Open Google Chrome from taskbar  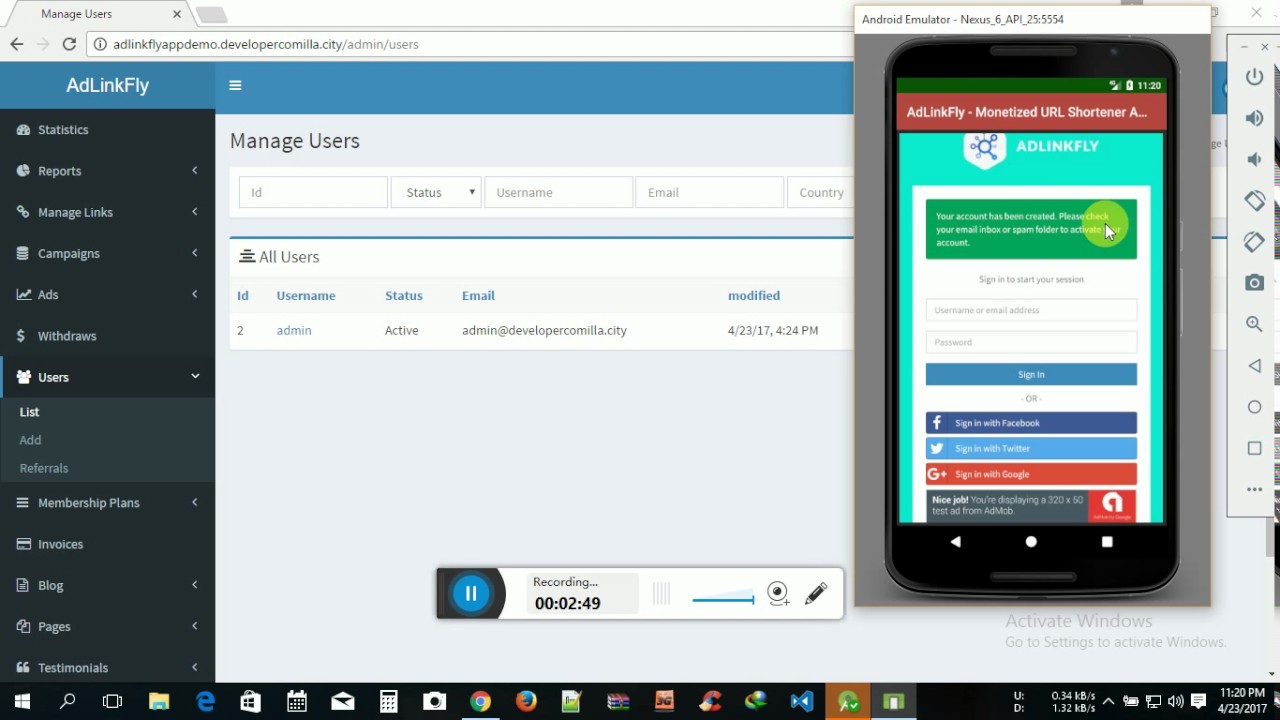(x=480, y=701)
